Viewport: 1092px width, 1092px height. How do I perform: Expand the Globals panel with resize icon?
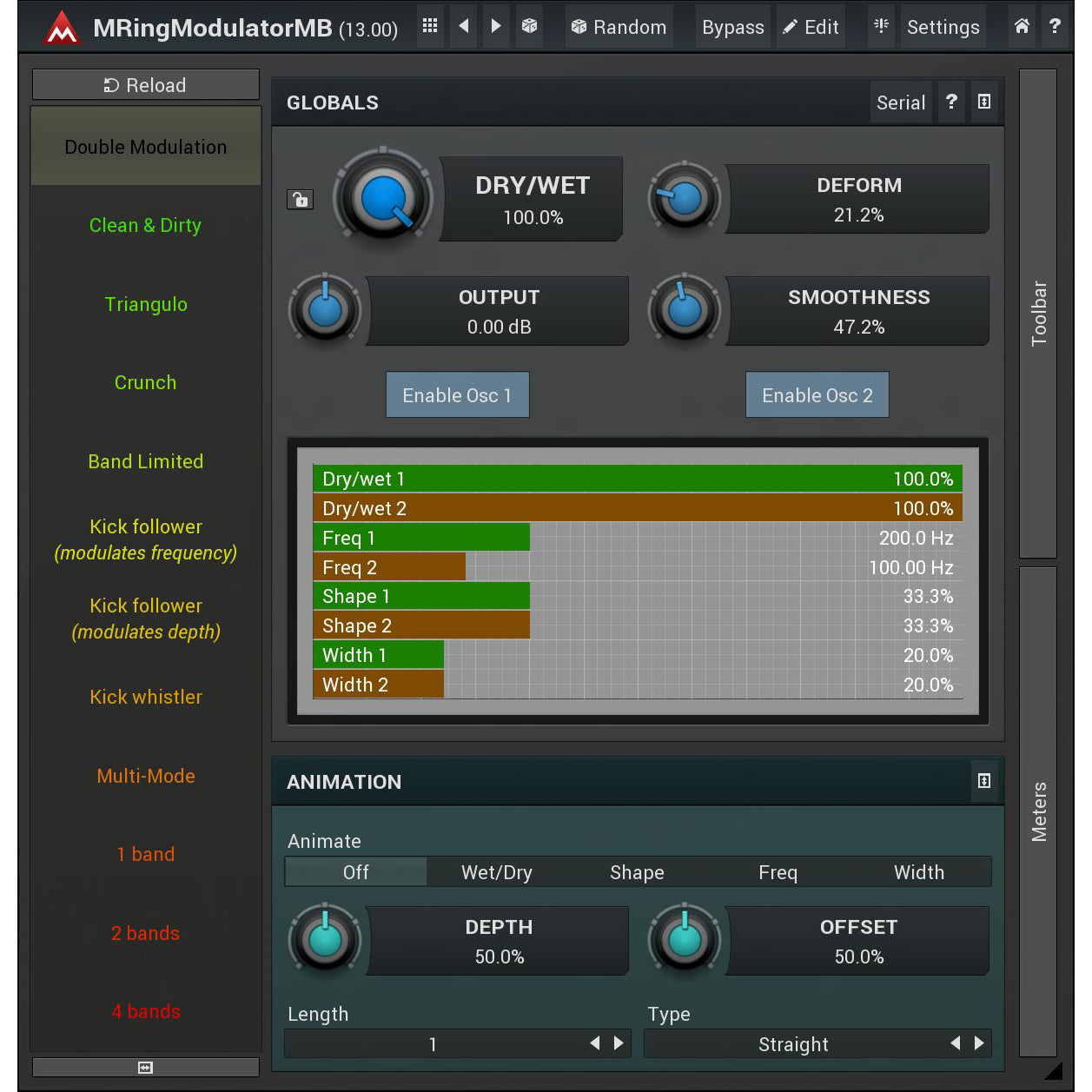[984, 102]
